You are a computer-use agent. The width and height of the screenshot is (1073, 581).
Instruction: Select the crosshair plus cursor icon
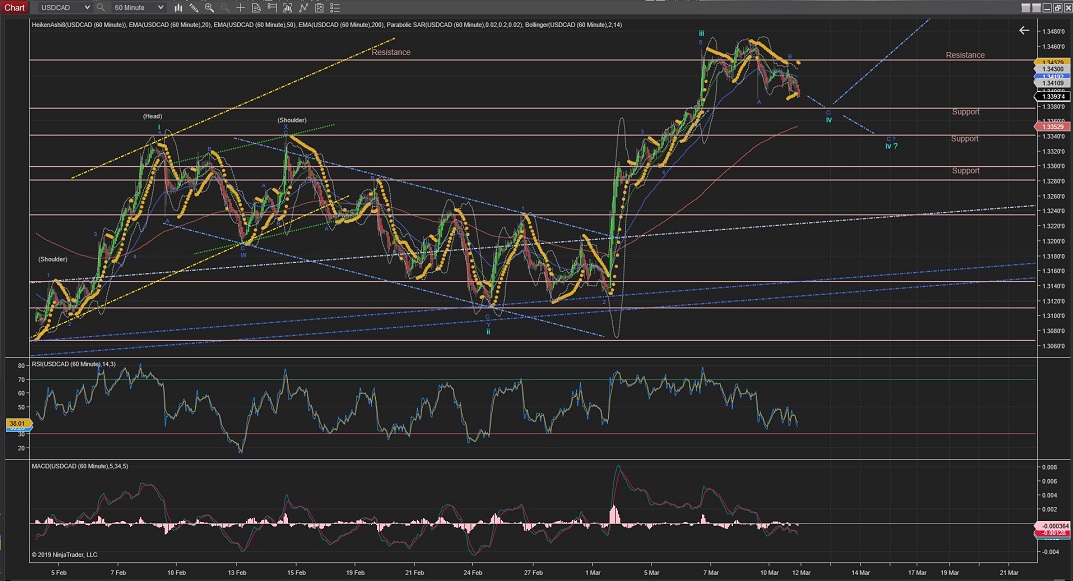(x=240, y=8)
